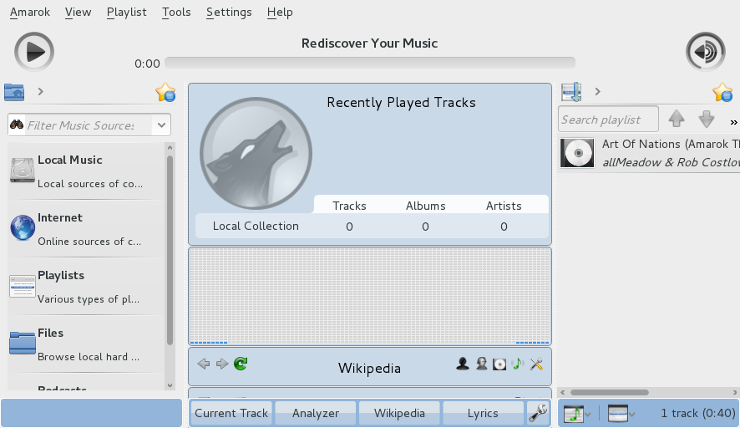Open the Amarok menu
The height and width of the screenshot is (428, 740).
tap(30, 12)
